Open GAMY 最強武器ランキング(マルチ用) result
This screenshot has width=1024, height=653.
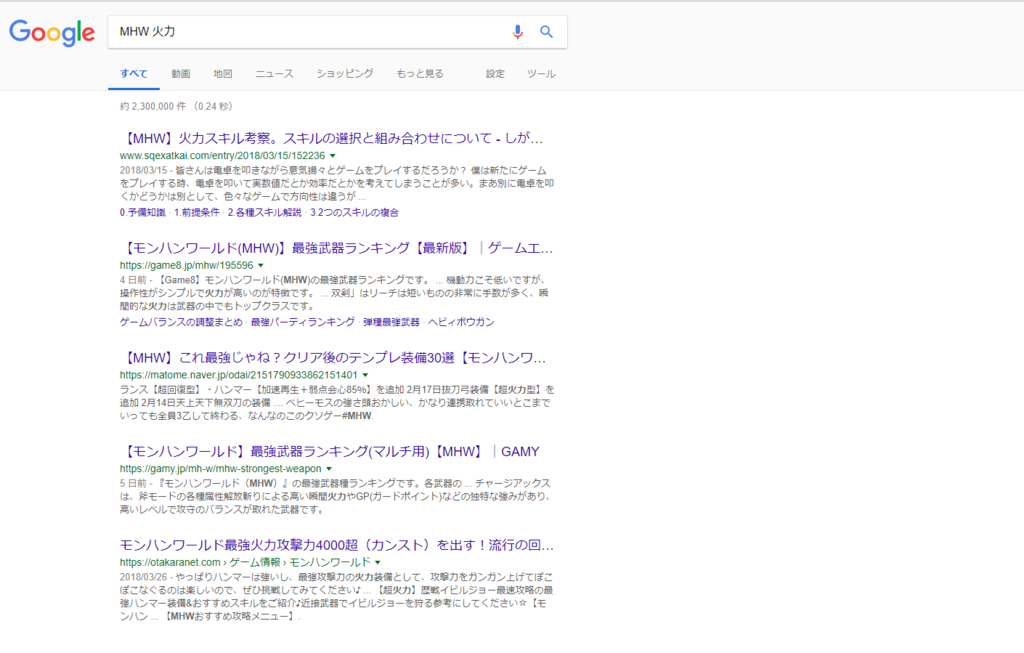[x=330, y=452]
